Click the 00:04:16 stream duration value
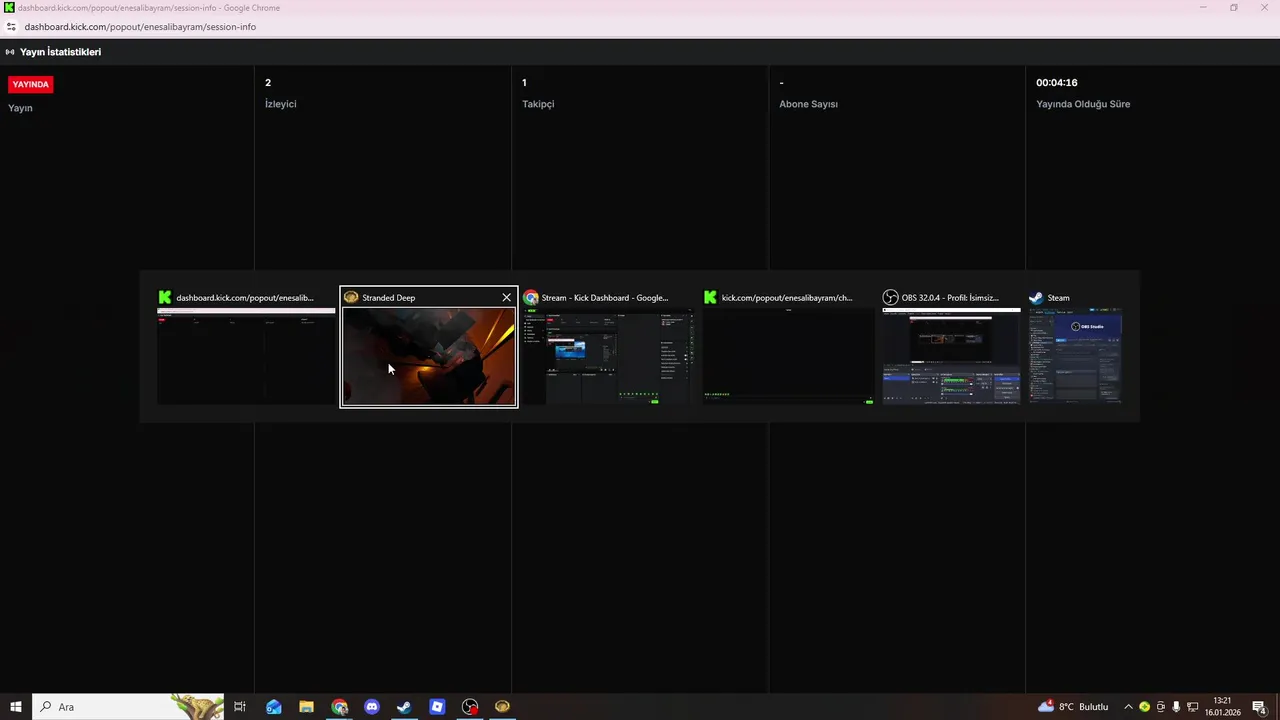Viewport: 1280px width, 720px height. [x=1057, y=83]
